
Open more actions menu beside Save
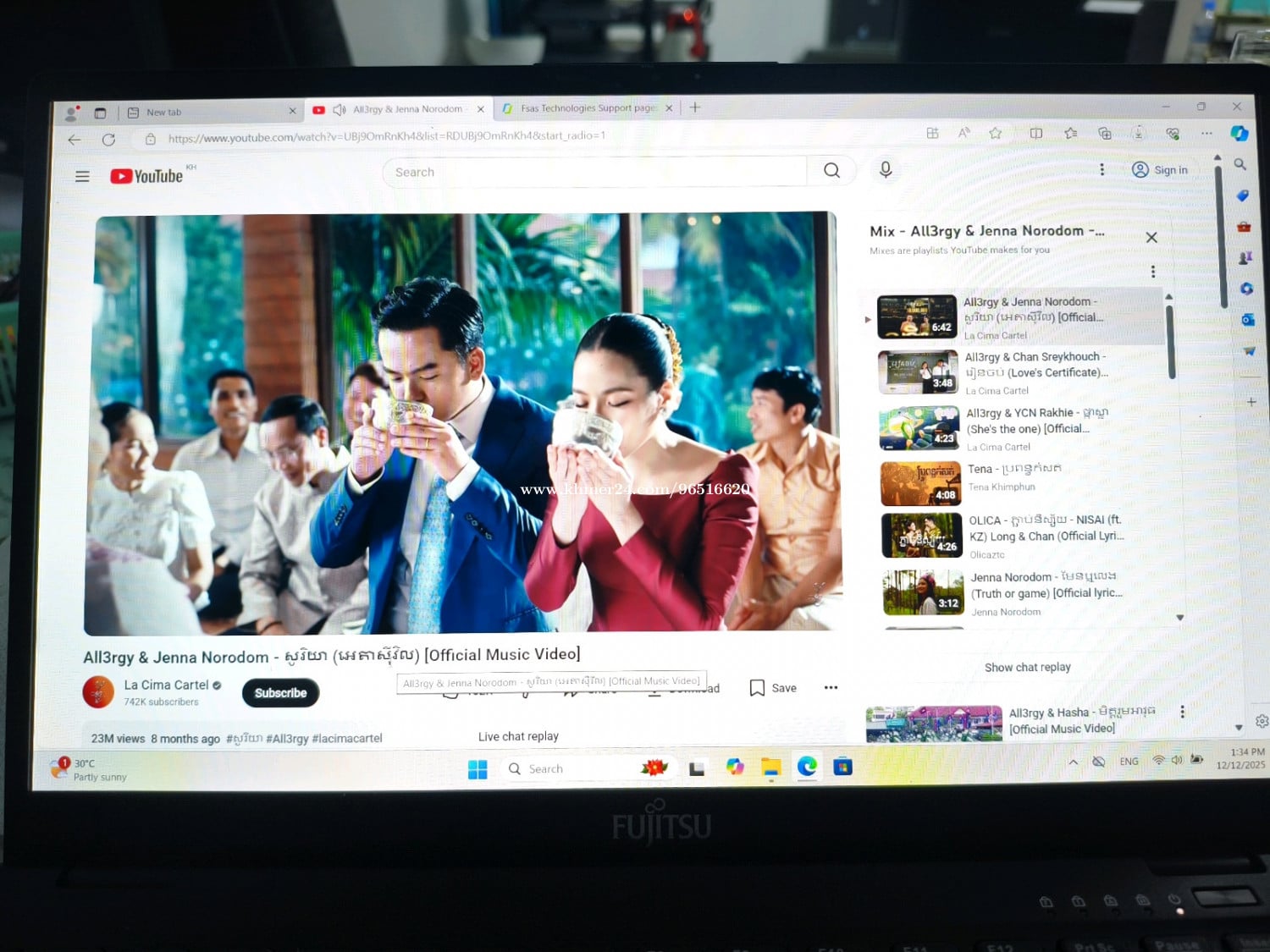[831, 687]
